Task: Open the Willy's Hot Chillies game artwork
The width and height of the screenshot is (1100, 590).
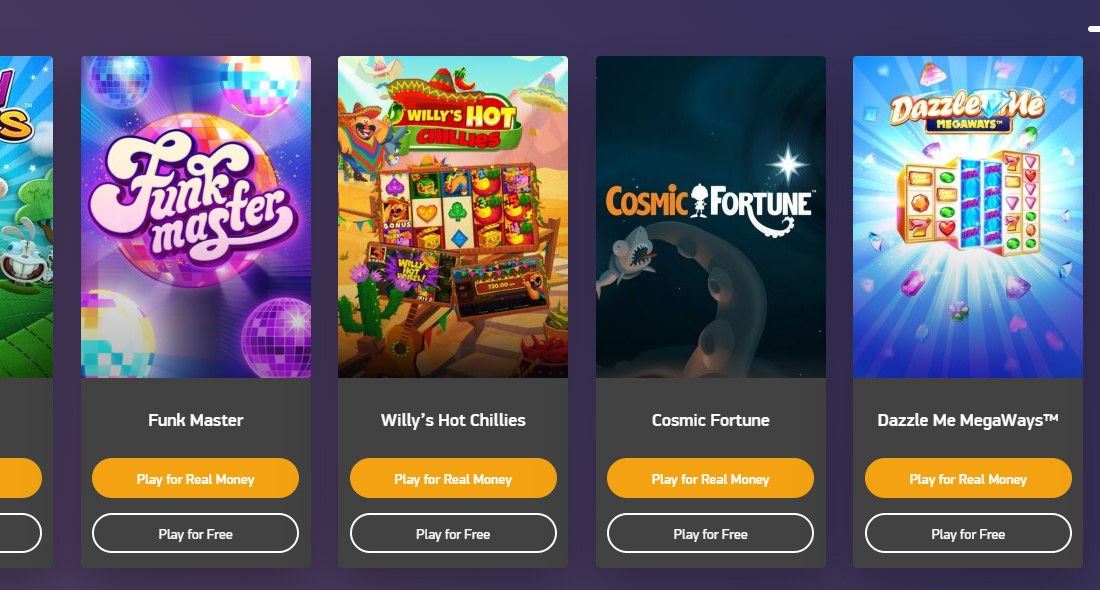Action: click(x=452, y=217)
